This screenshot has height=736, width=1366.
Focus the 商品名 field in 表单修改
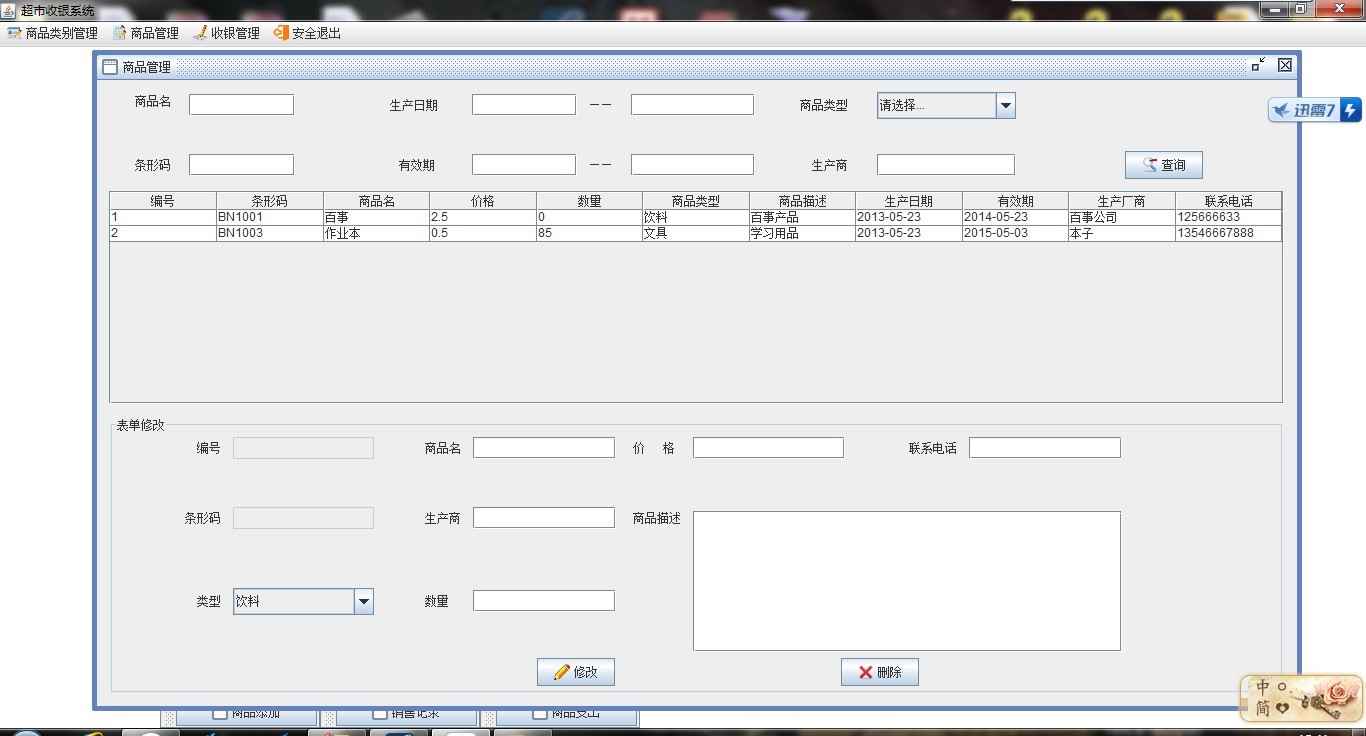(x=544, y=447)
